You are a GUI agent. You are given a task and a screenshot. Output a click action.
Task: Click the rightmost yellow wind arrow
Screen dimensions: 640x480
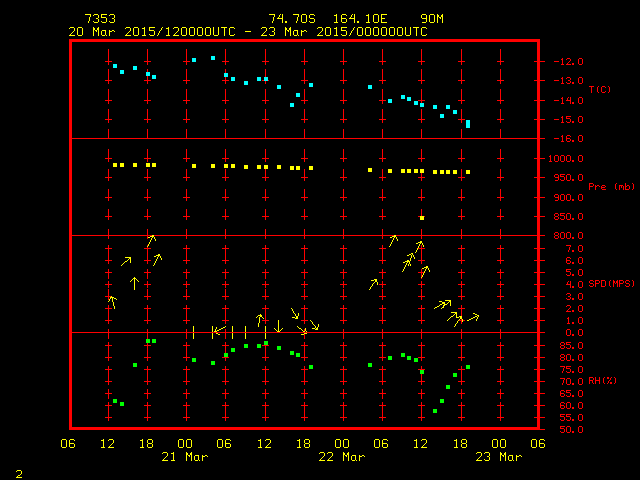click(x=472, y=317)
